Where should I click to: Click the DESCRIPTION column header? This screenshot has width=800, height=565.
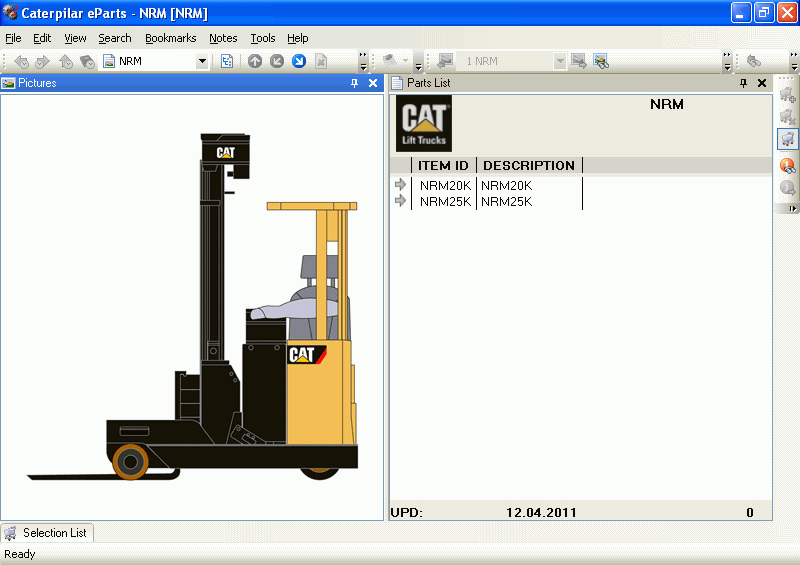[529, 165]
